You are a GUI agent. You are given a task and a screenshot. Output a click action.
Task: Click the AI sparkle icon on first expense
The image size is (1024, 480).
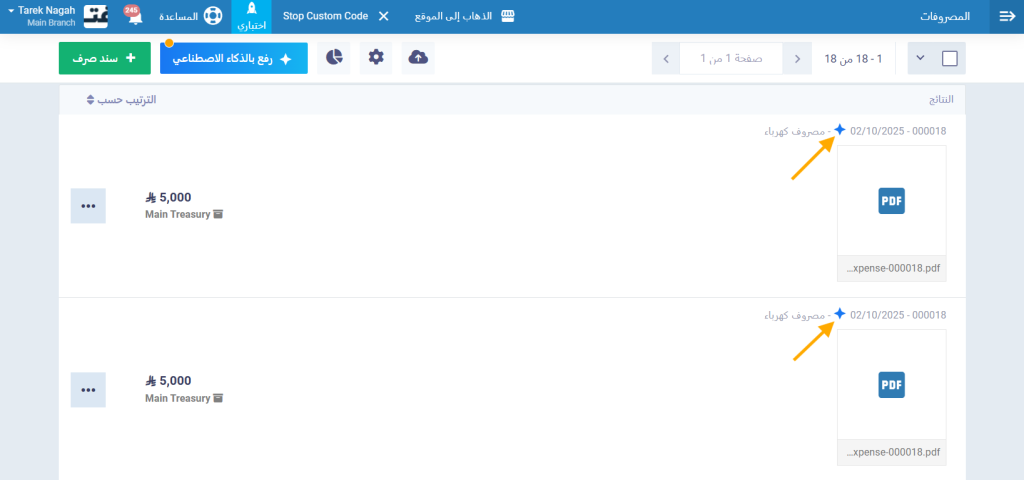840,130
